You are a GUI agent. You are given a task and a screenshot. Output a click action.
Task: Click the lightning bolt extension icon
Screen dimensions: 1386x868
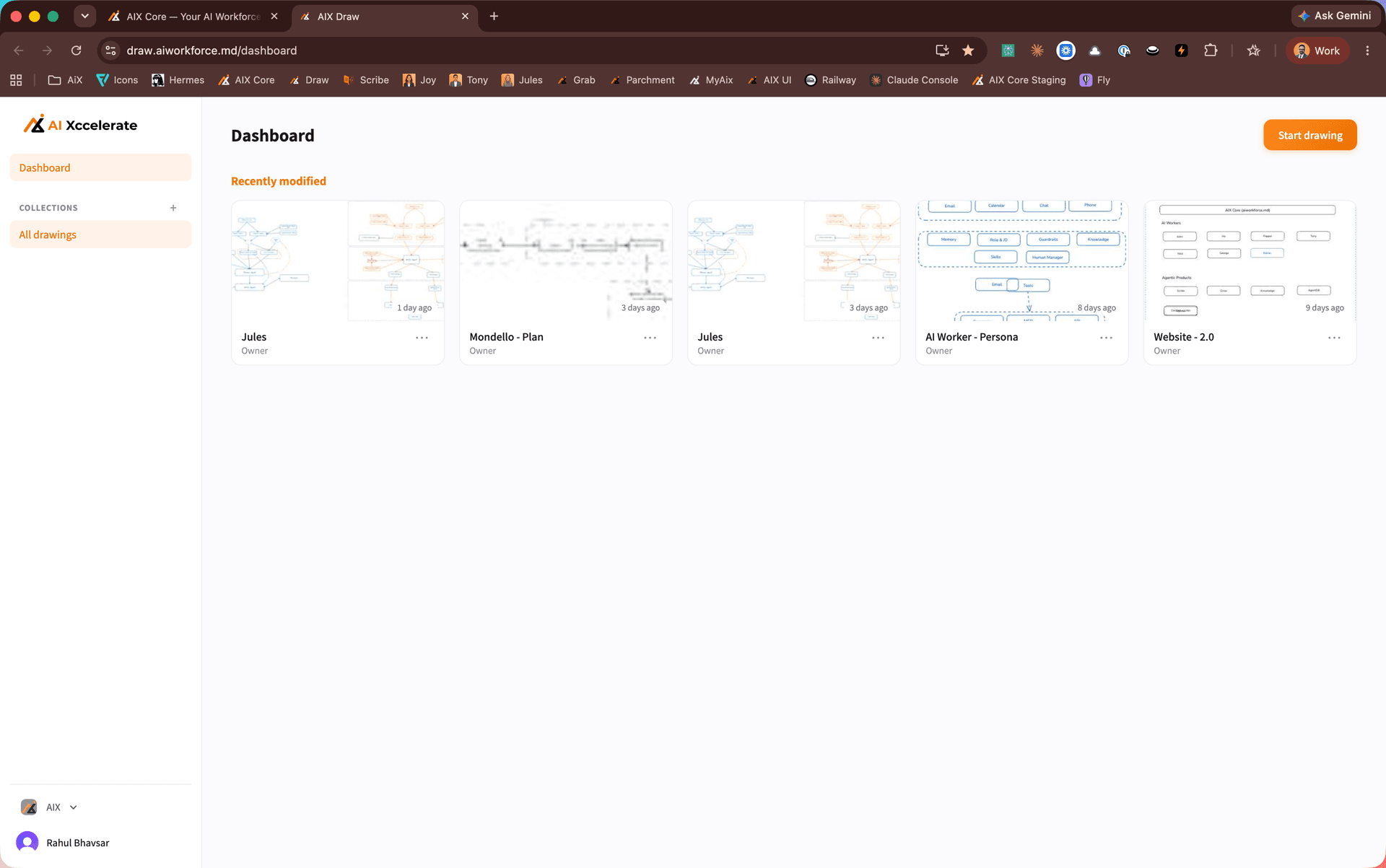1181,51
